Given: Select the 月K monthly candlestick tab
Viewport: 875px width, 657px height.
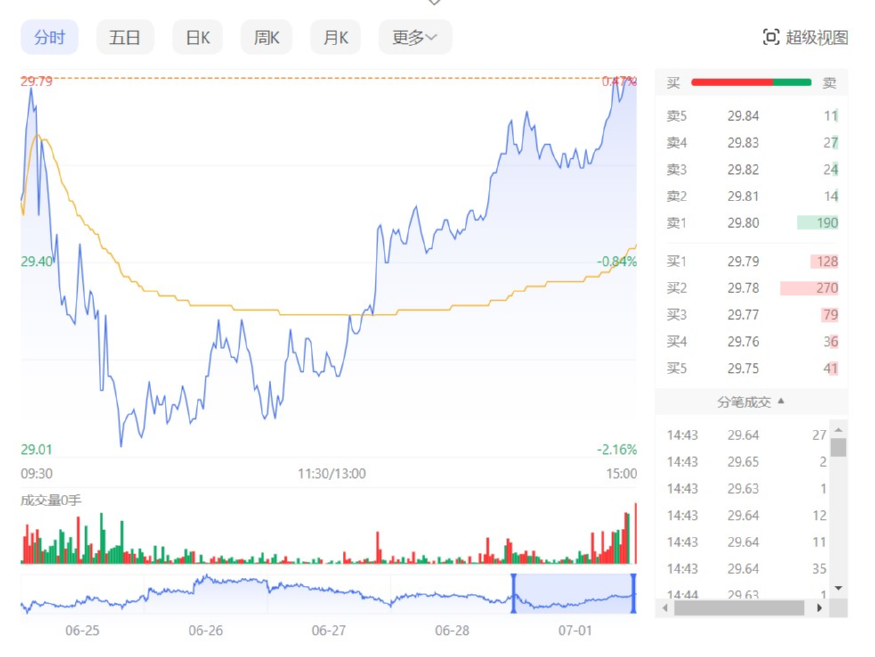Looking at the screenshot, I should click(x=335, y=37).
